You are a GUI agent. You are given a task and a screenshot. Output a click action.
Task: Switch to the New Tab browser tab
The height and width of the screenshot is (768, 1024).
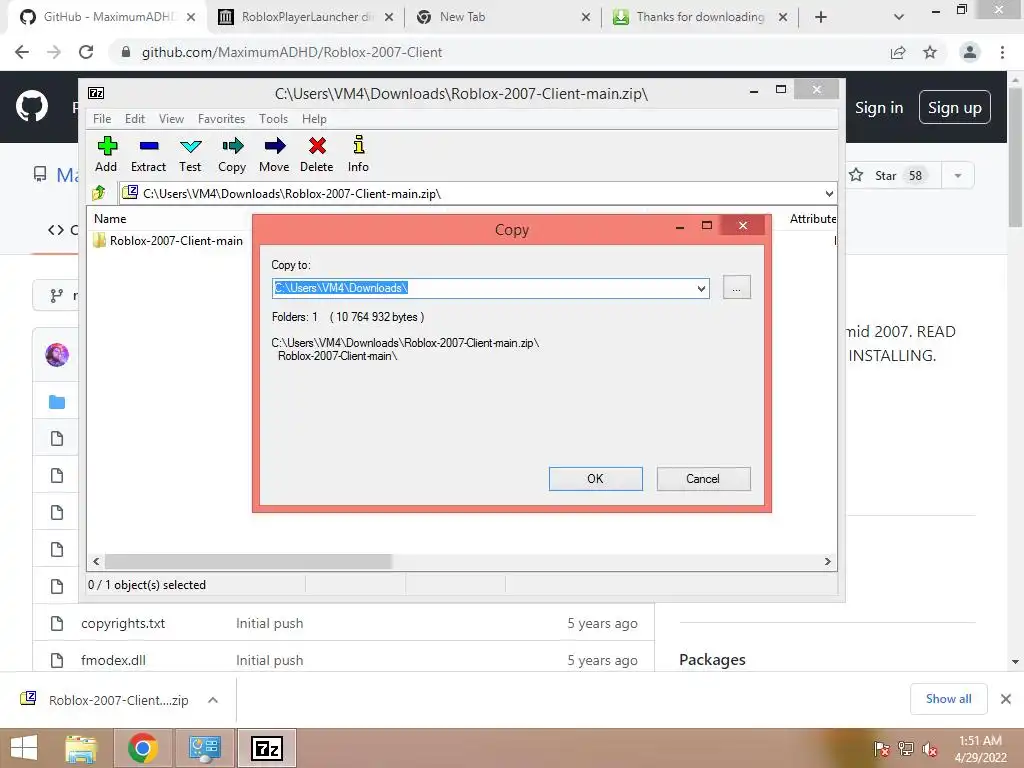point(503,17)
